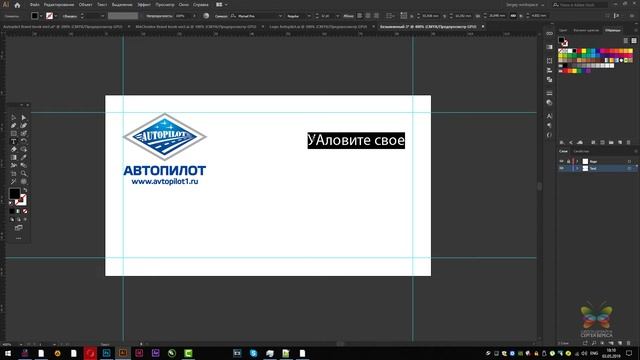Select the Artboard tool
The image size is (640, 360).
point(13,173)
